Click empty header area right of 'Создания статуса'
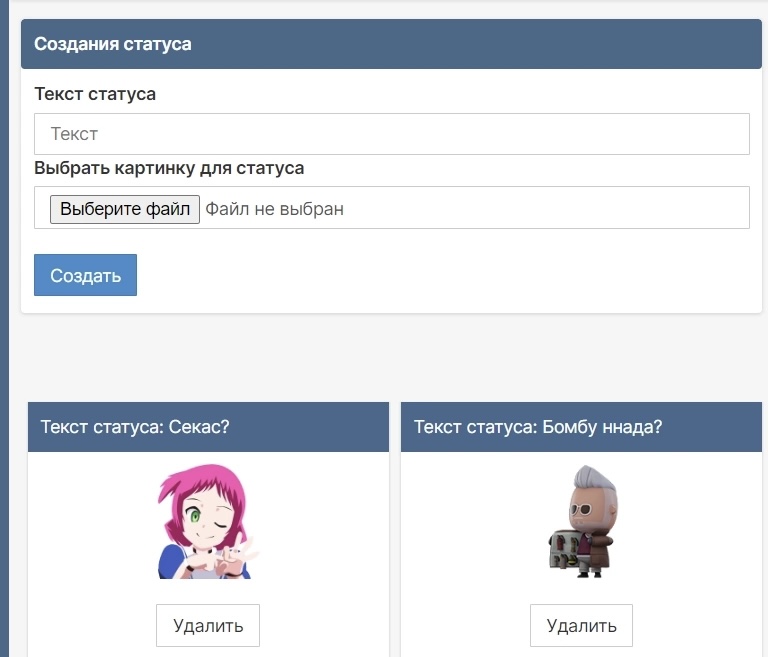This screenshot has height=657, width=768. click(x=480, y=44)
